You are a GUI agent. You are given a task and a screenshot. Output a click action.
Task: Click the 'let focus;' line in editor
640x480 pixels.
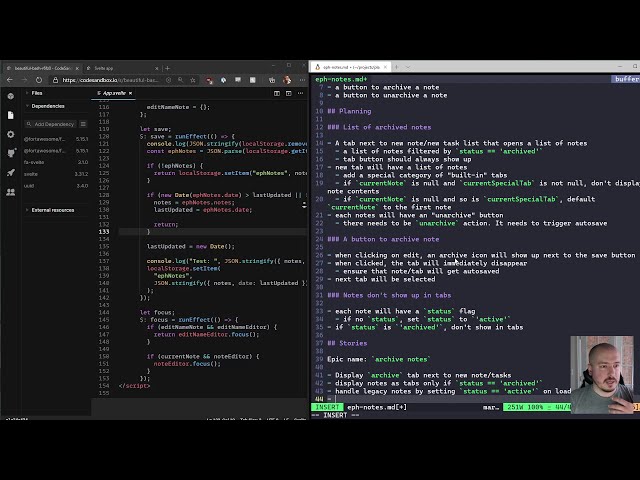tap(158, 312)
